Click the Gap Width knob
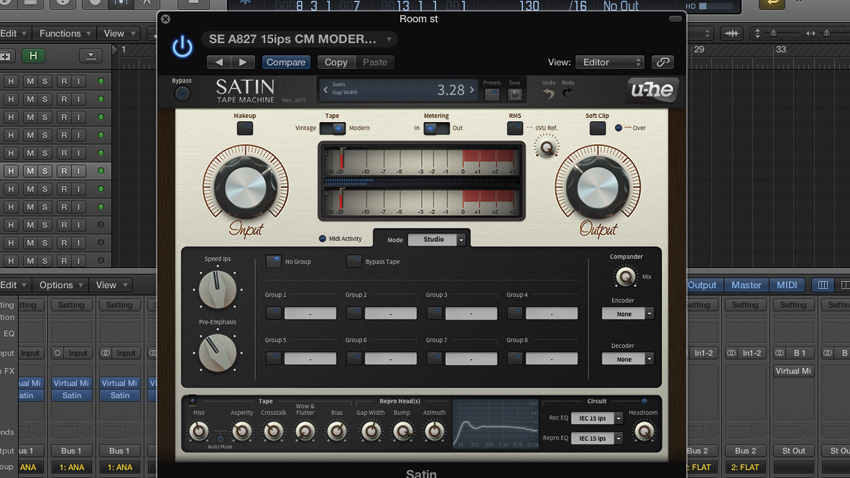850x478 pixels. [371, 431]
